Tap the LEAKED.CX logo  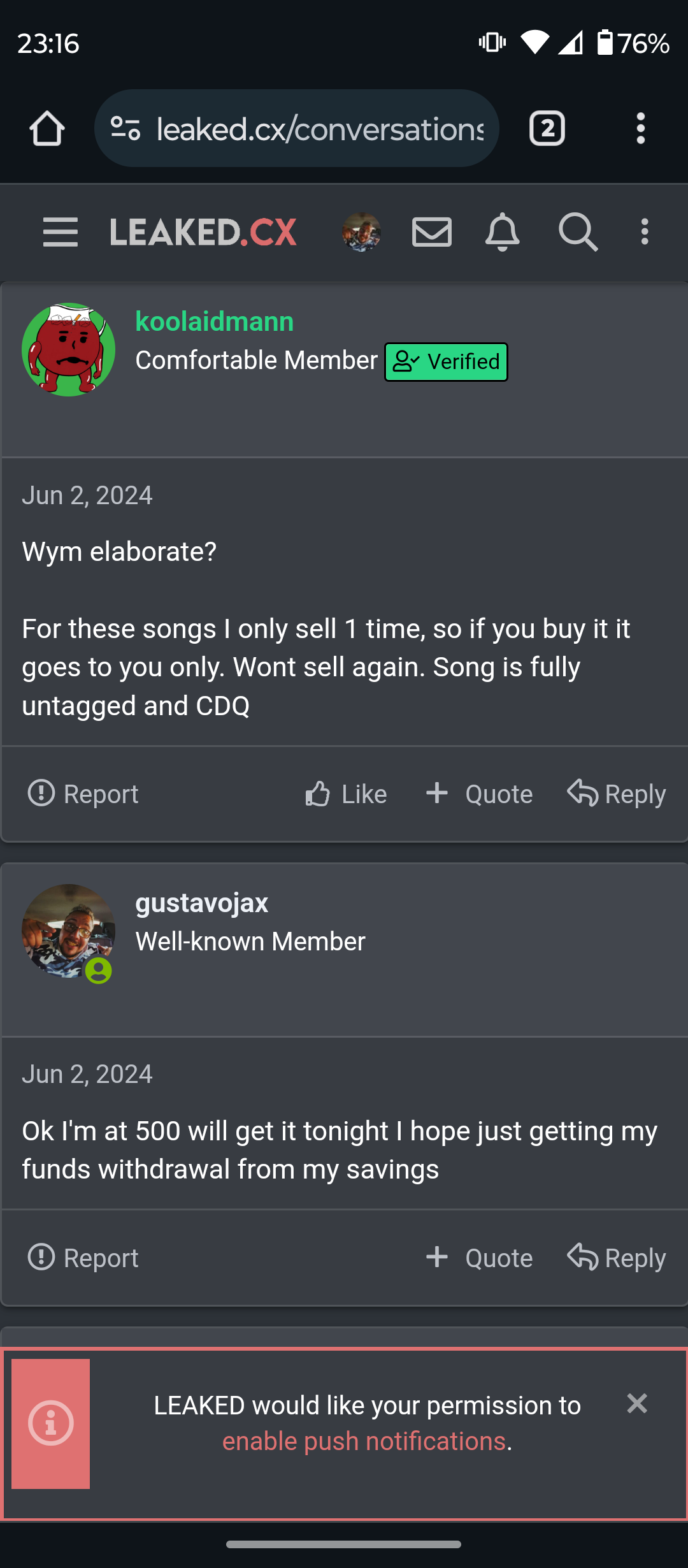click(203, 231)
